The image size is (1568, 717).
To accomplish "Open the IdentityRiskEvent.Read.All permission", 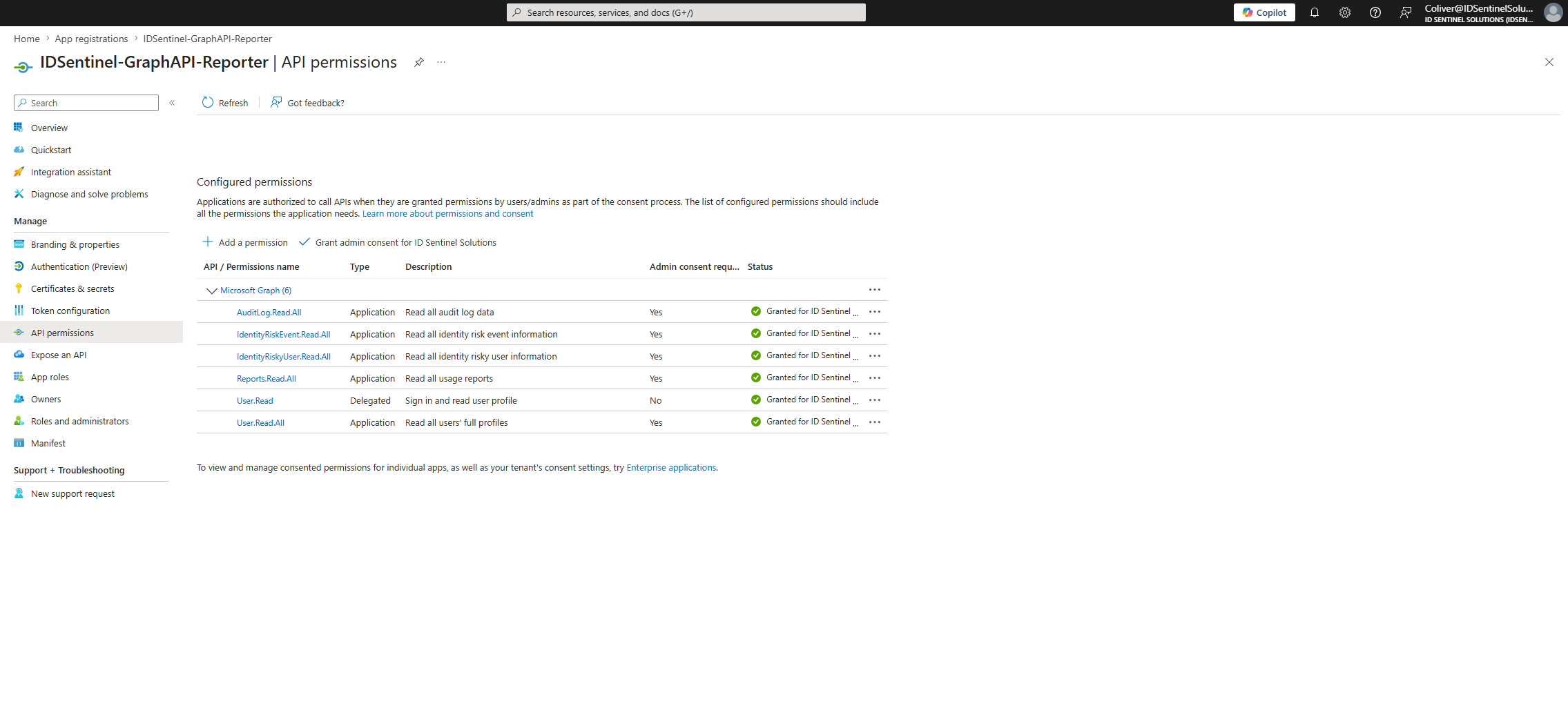I will 283,335.
